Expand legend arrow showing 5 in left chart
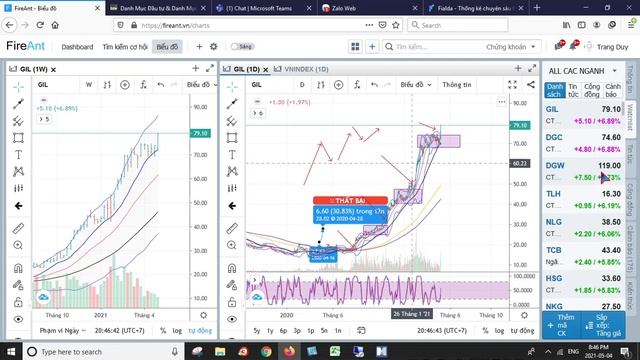 (x=44, y=119)
